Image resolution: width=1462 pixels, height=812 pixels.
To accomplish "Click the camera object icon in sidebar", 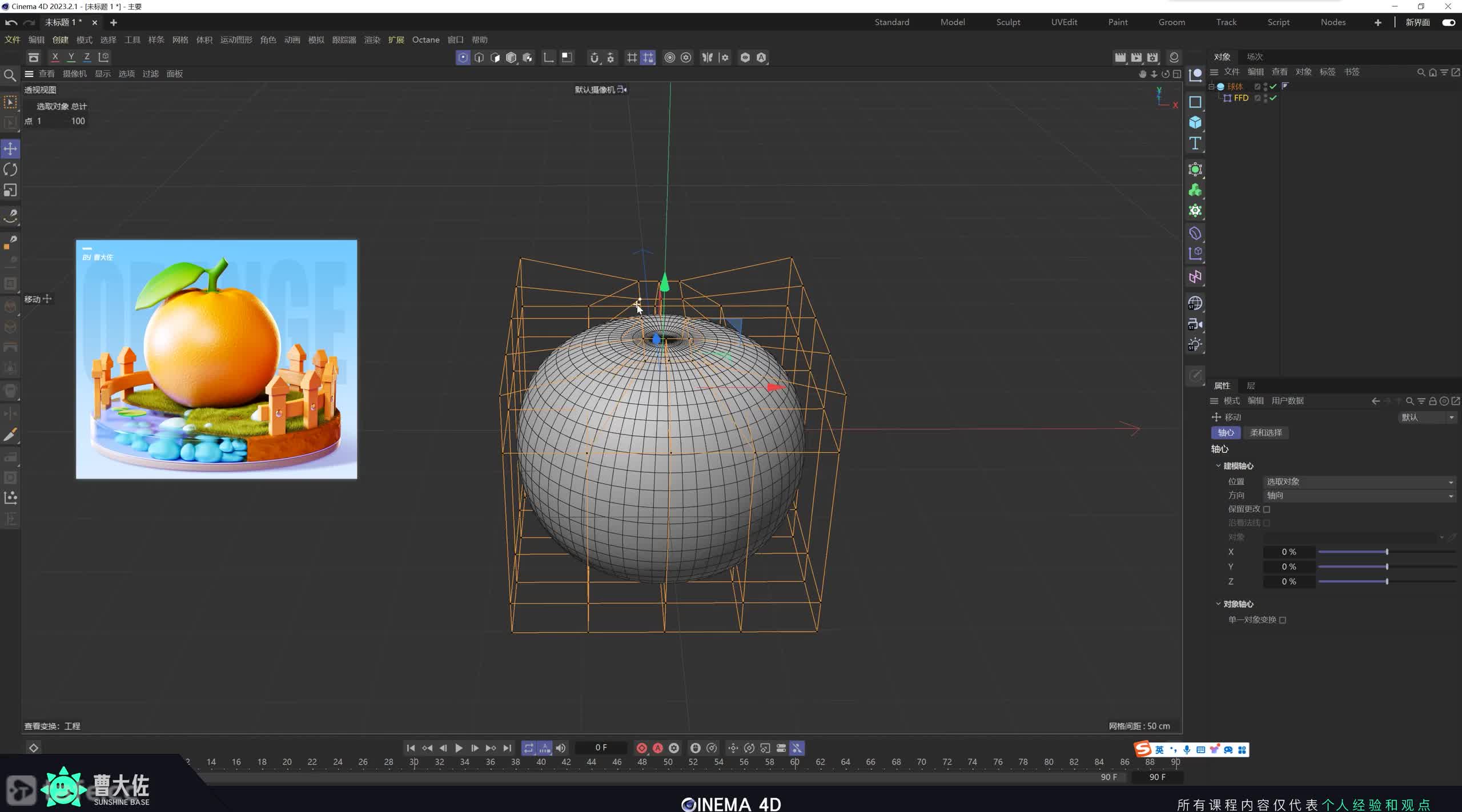I will point(1195,324).
